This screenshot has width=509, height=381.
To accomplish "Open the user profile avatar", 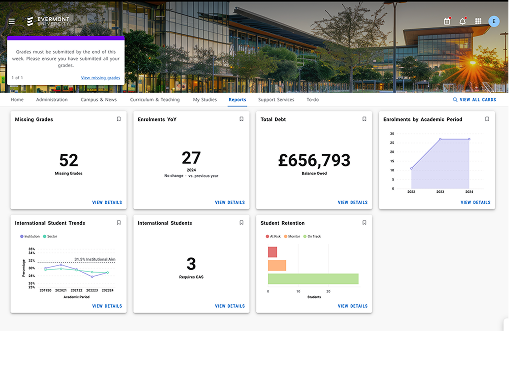I will tap(494, 21).
